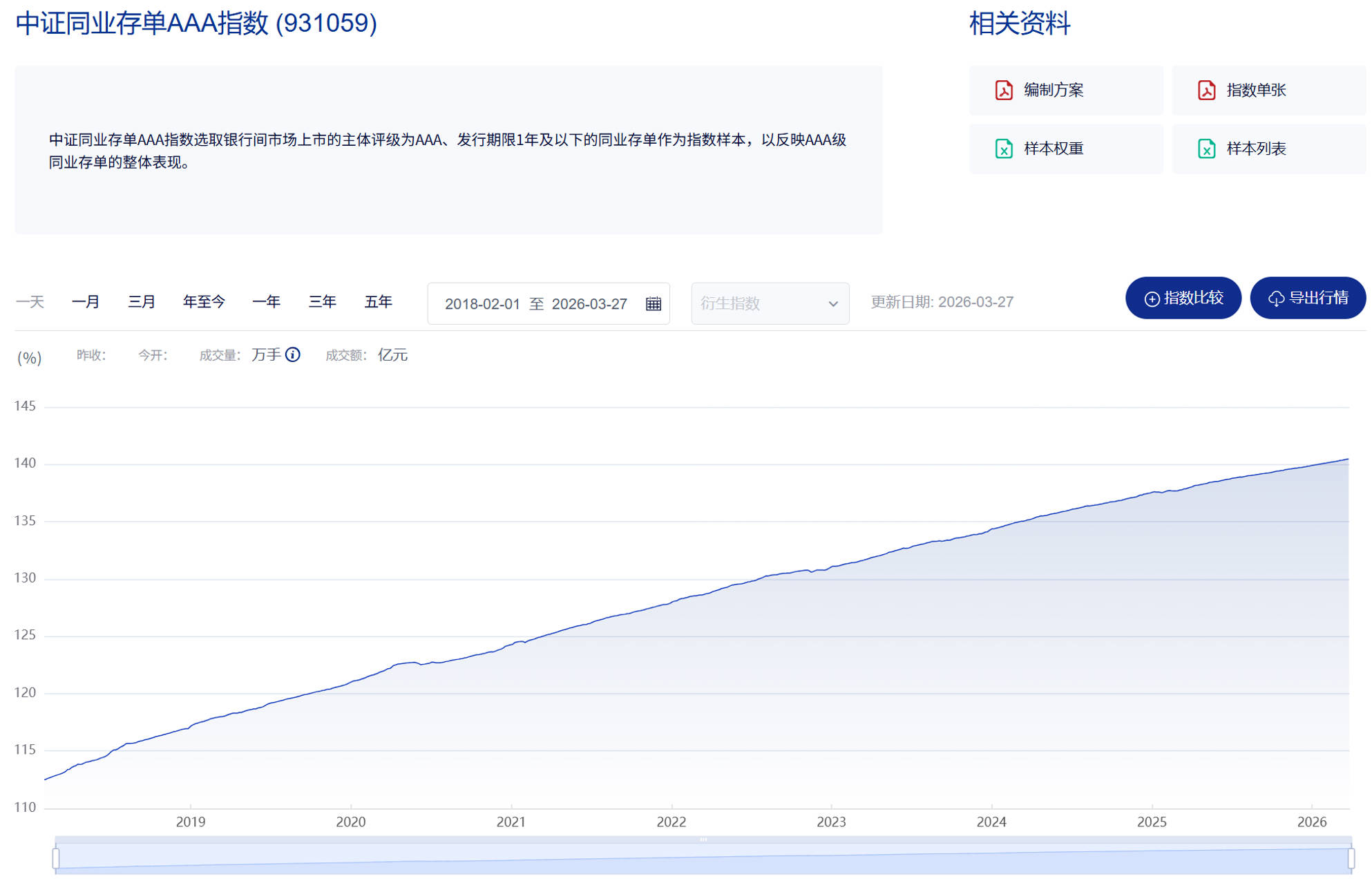Screen dimensions: 1372x881
Task: Click the chevron arrow of 衍生指数 selector
Action: [x=833, y=304]
